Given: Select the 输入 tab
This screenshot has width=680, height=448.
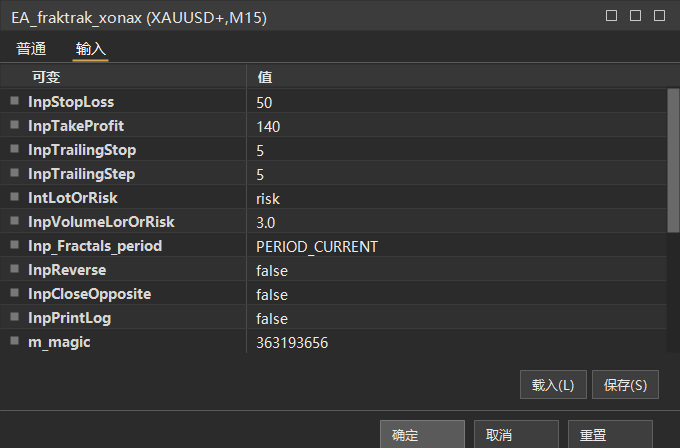Looking at the screenshot, I should click(x=90, y=49).
